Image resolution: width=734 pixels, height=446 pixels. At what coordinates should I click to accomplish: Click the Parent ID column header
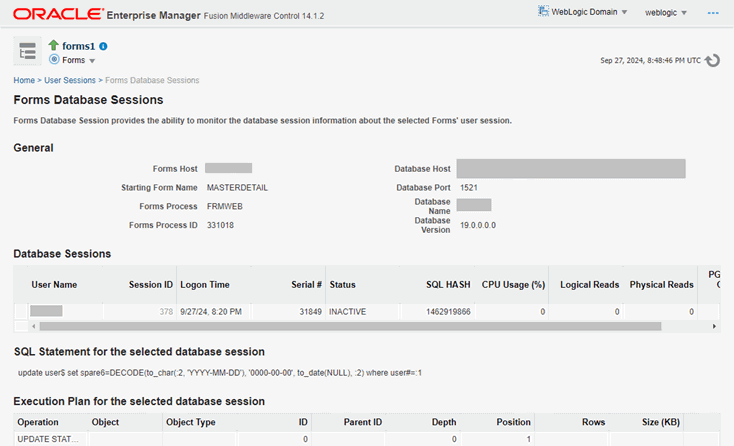(x=363, y=422)
